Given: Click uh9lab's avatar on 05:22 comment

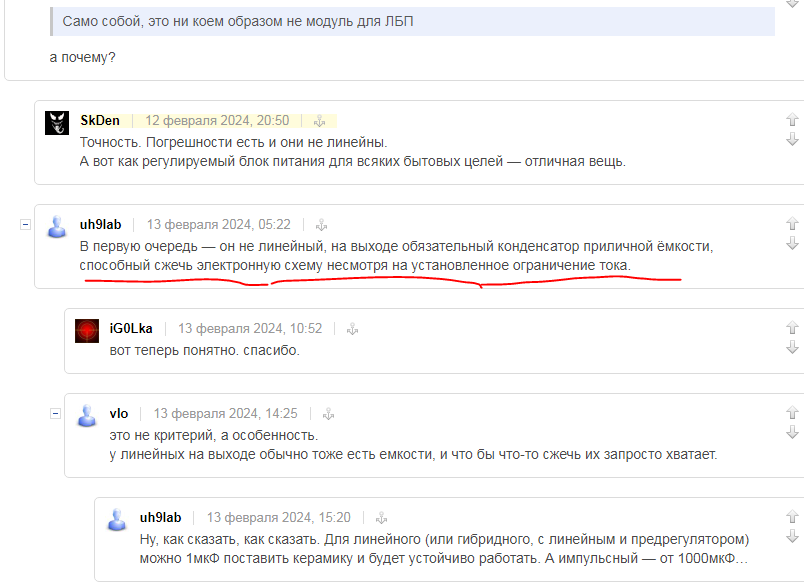Looking at the screenshot, I should pyautogui.click(x=57, y=227).
